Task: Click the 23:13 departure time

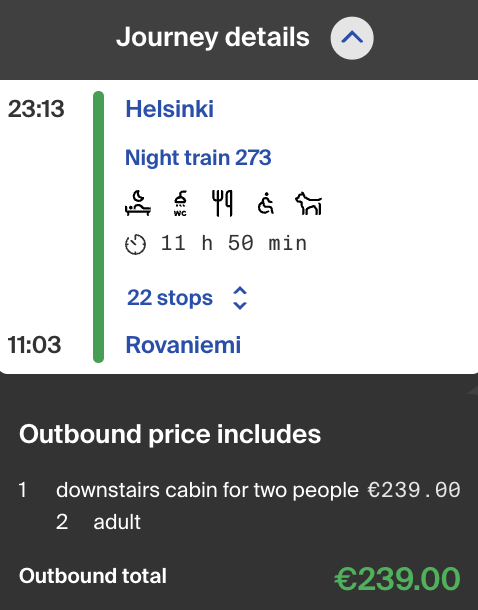Action: tap(36, 109)
